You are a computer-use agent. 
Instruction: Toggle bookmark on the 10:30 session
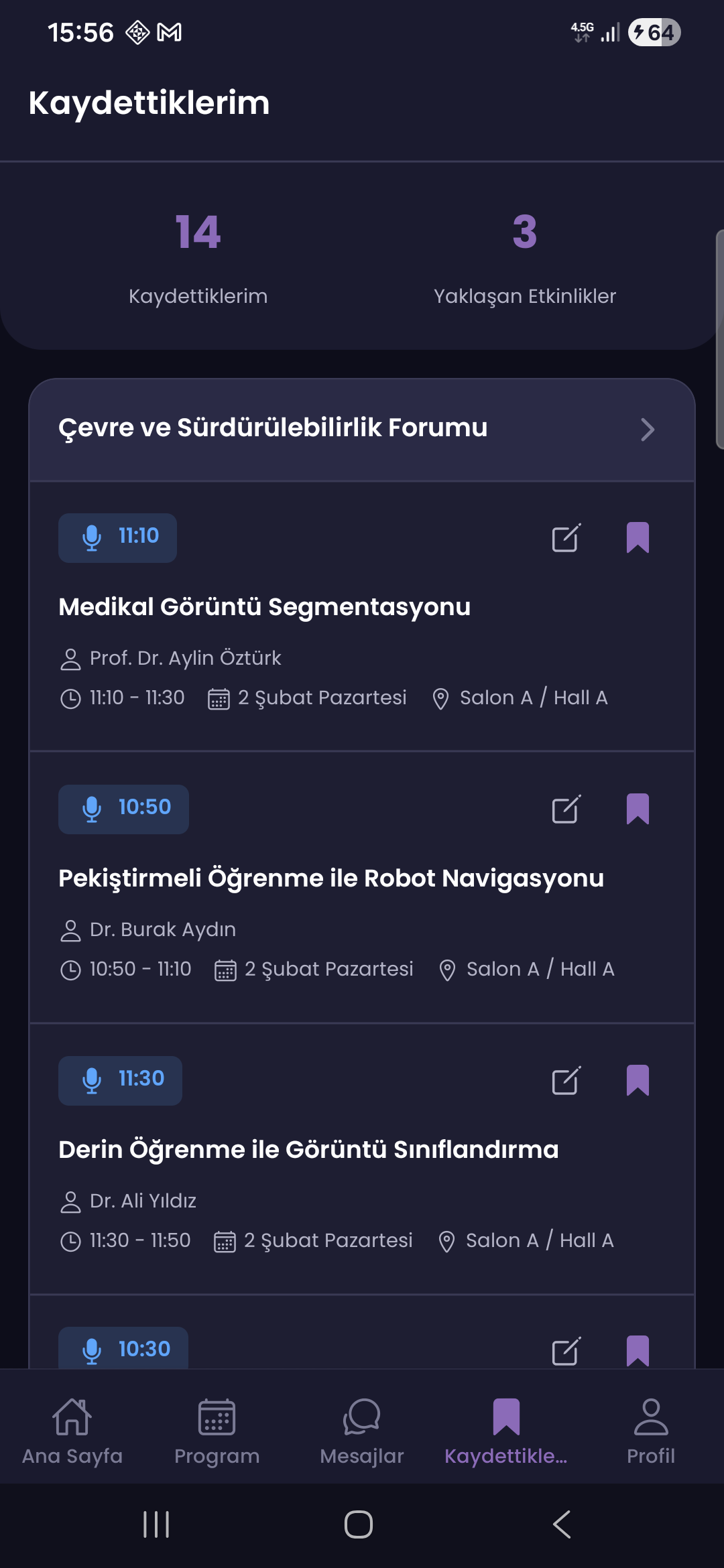pyautogui.click(x=638, y=1351)
